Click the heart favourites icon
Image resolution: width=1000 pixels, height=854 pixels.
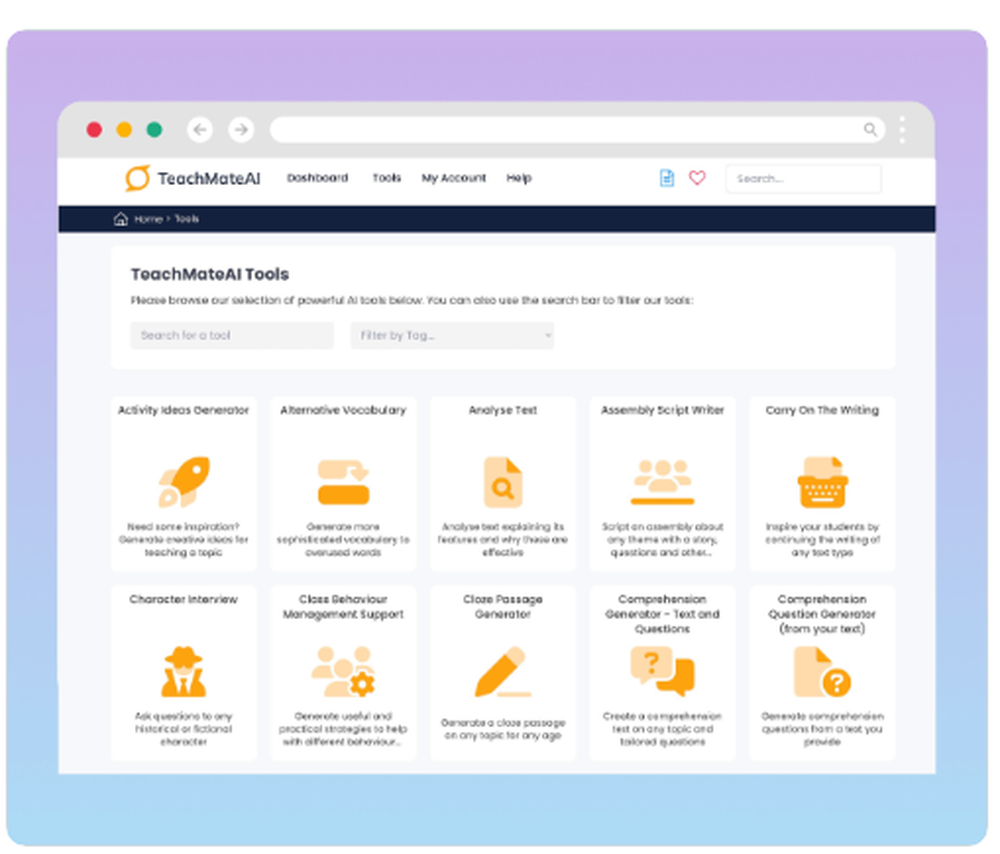click(697, 178)
